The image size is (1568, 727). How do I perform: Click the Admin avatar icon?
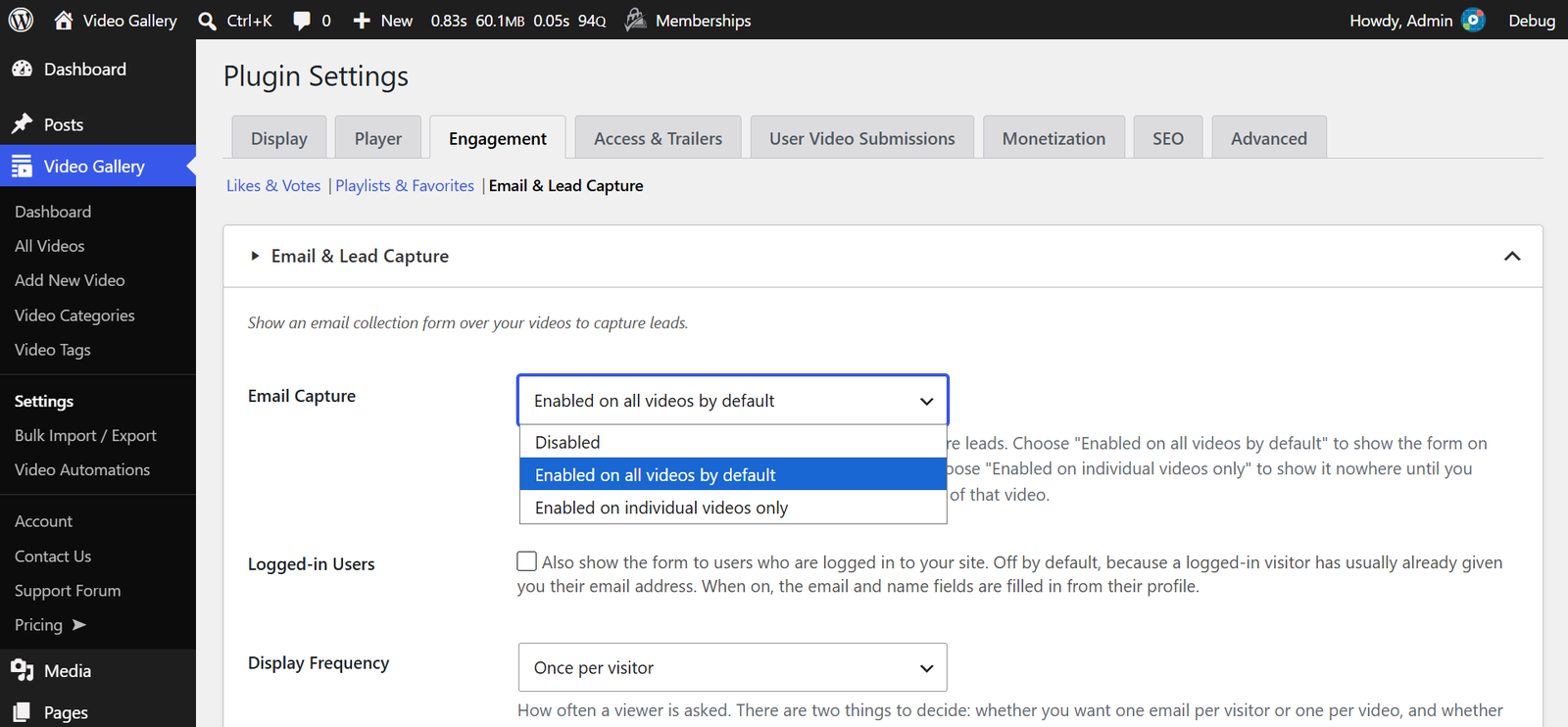[1473, 20]
